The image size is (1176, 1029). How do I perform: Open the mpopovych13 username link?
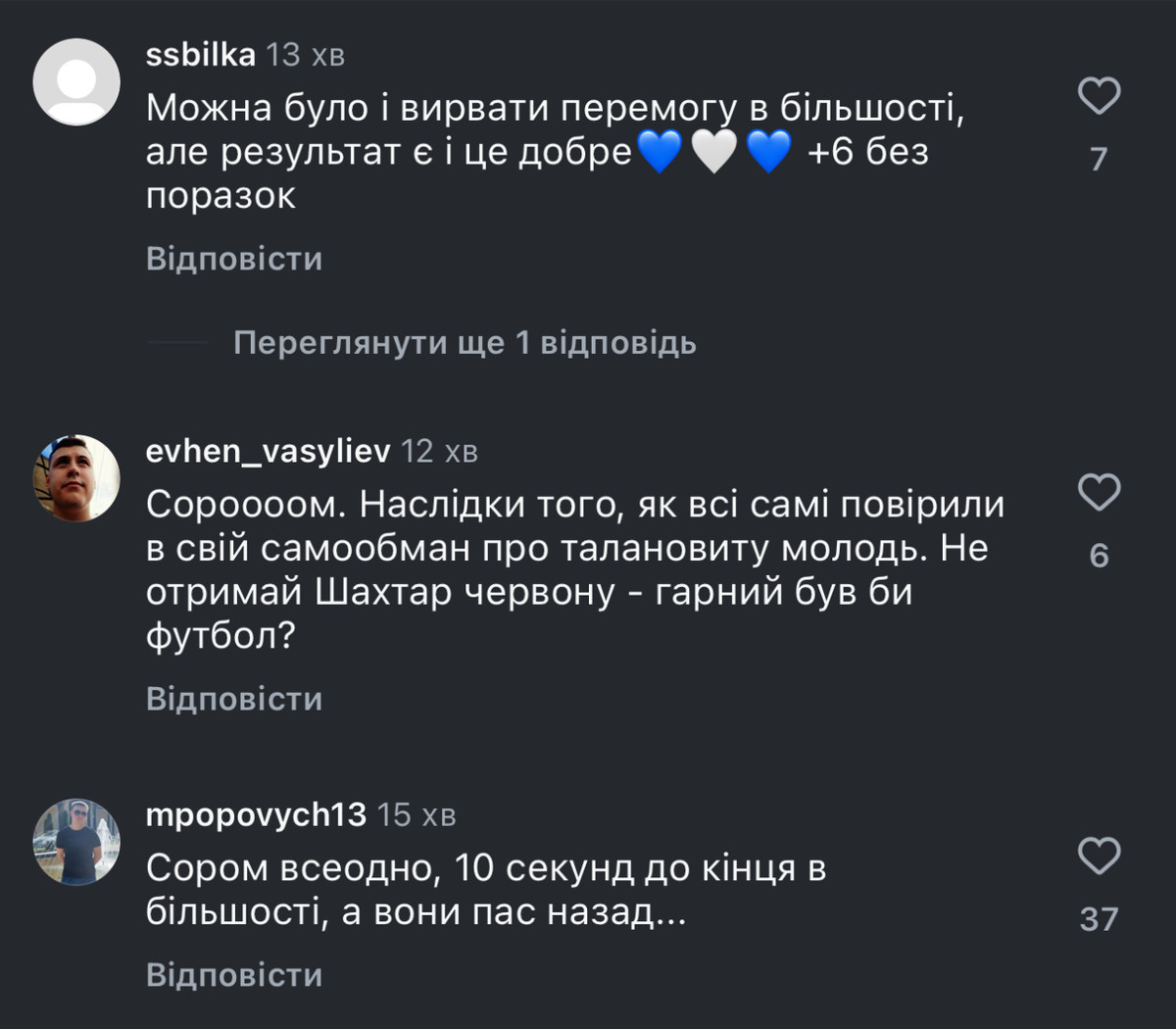click(256, 814)
